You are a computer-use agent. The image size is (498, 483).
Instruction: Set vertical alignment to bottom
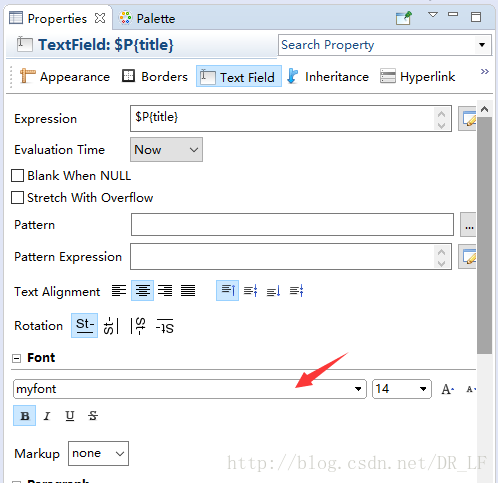tap(273, 291)
